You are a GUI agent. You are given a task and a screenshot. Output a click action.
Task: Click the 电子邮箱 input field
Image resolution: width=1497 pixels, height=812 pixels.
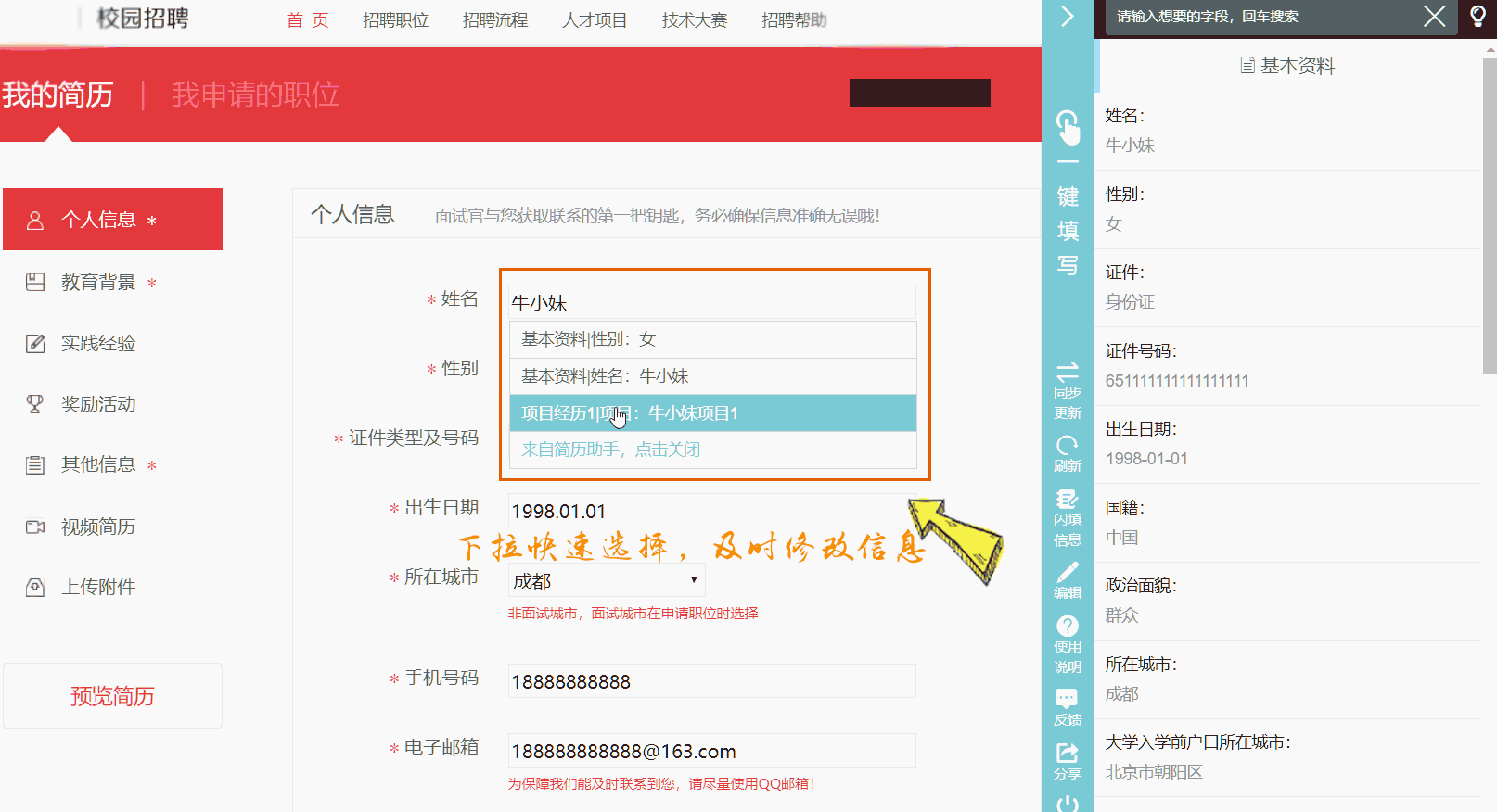[x=712, y=751]
